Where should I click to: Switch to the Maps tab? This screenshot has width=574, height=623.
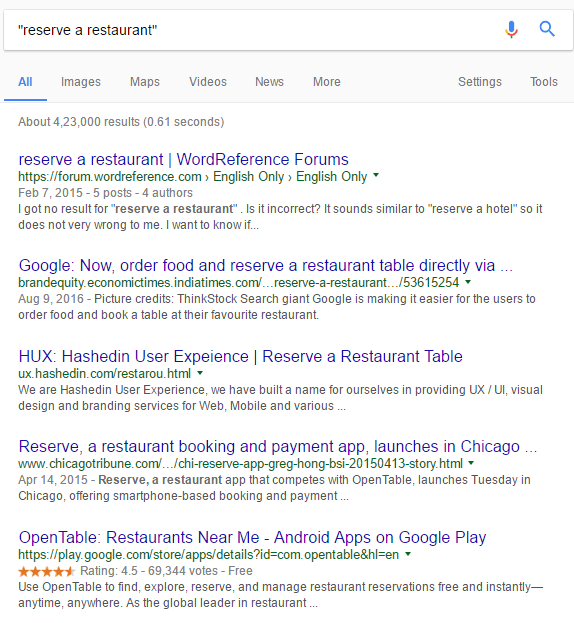pos(145,82)
